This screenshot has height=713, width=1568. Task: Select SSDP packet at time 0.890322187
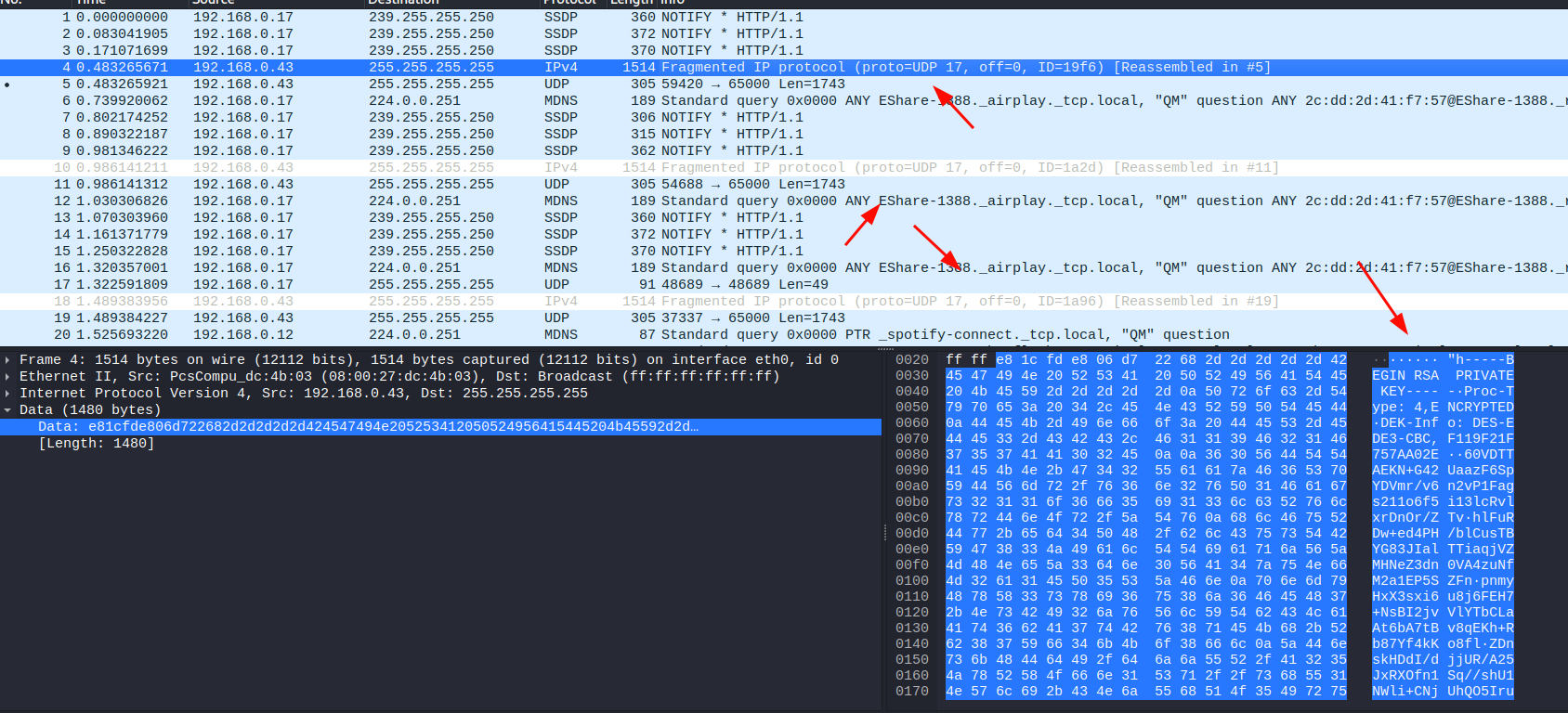(784, 134)
